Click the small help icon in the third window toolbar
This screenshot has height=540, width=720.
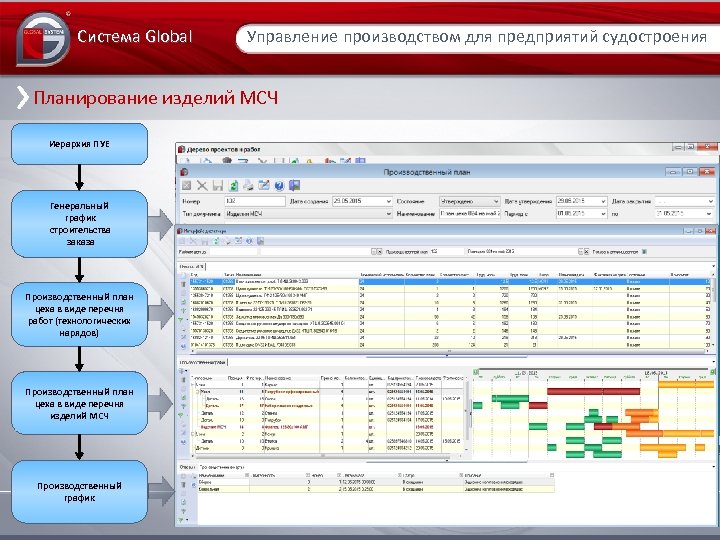click(x=249, y=241)
